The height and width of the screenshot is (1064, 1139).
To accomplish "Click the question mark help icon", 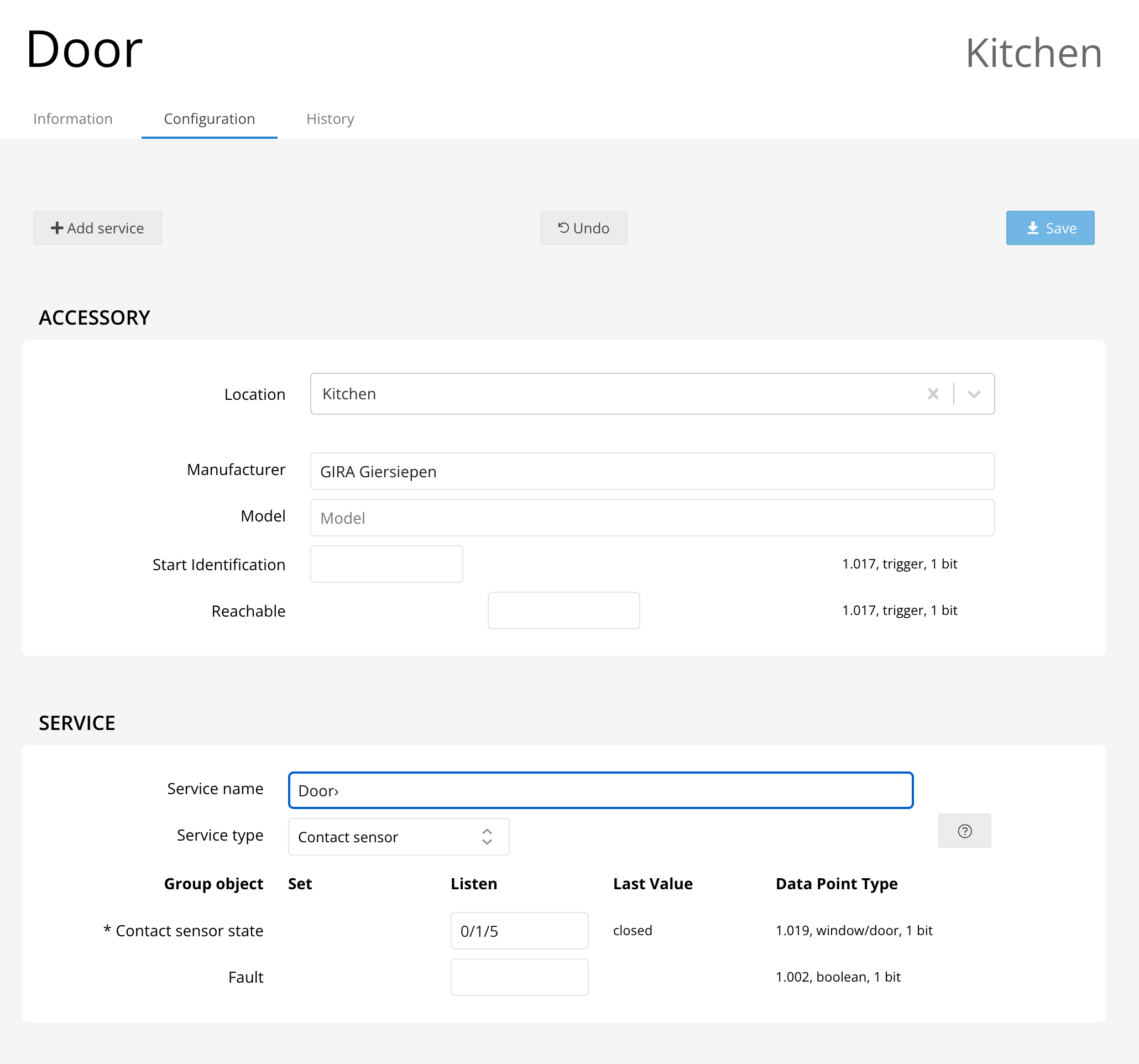I will point(964,831).
